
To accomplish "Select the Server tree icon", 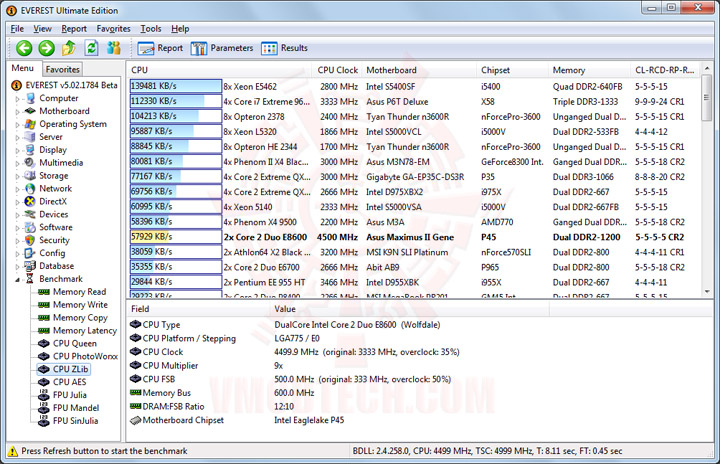I will coord(30,137).
